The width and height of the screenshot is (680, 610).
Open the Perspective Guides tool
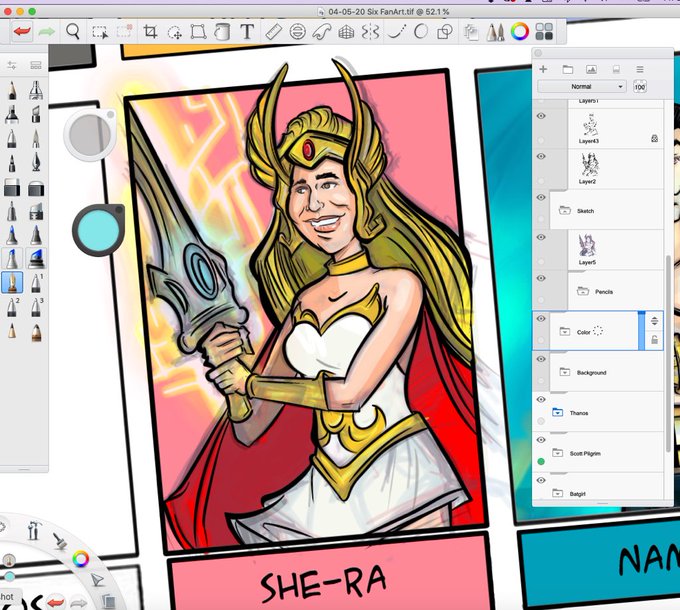346,32
